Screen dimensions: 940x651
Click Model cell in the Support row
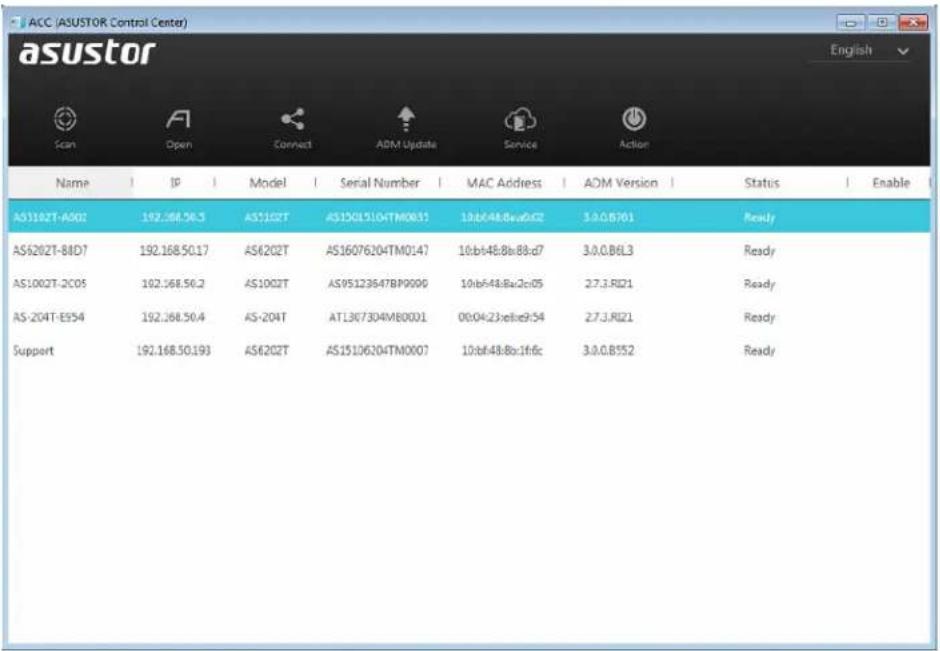tap(266, 350)
